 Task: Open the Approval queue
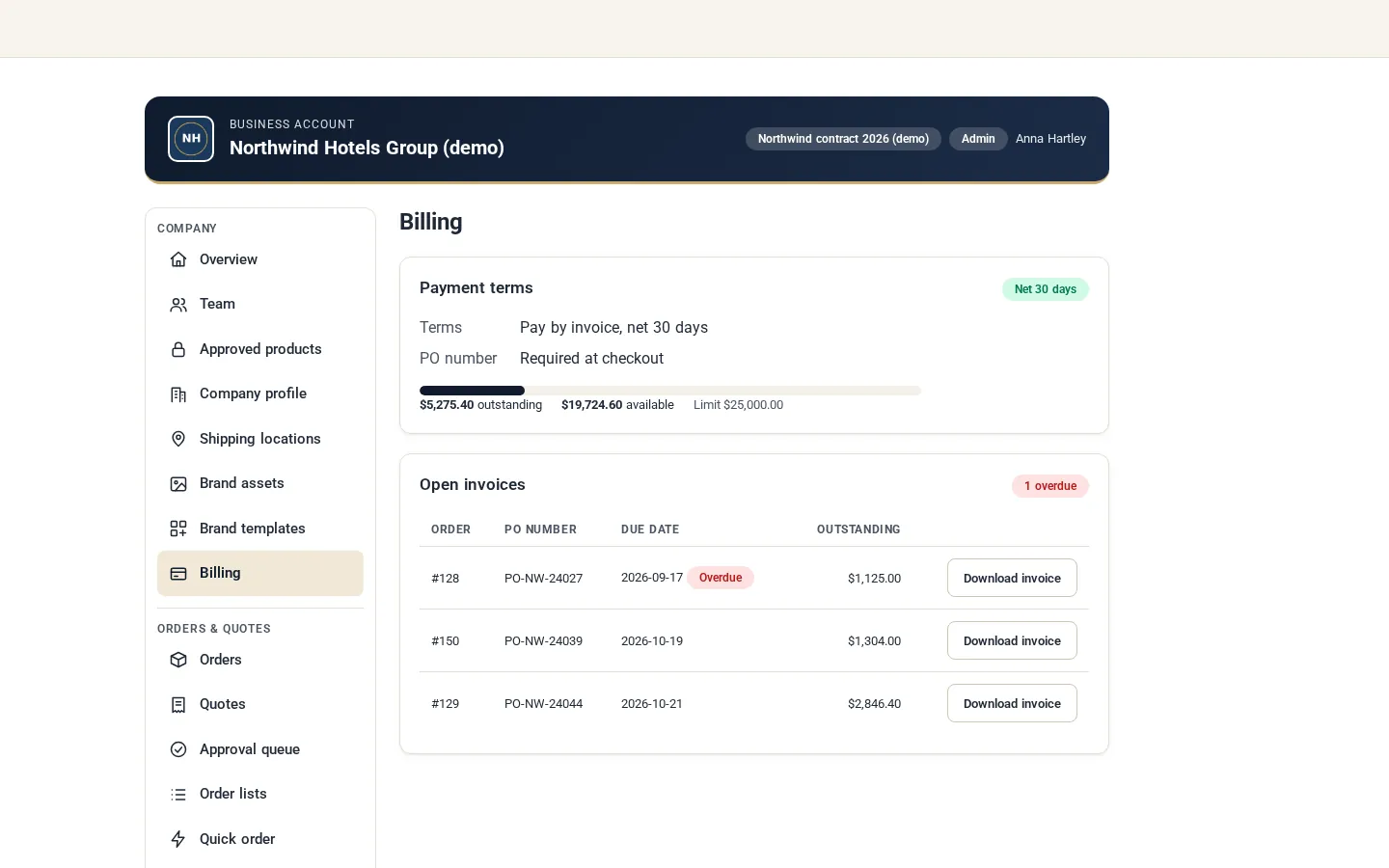coord(260,749)
